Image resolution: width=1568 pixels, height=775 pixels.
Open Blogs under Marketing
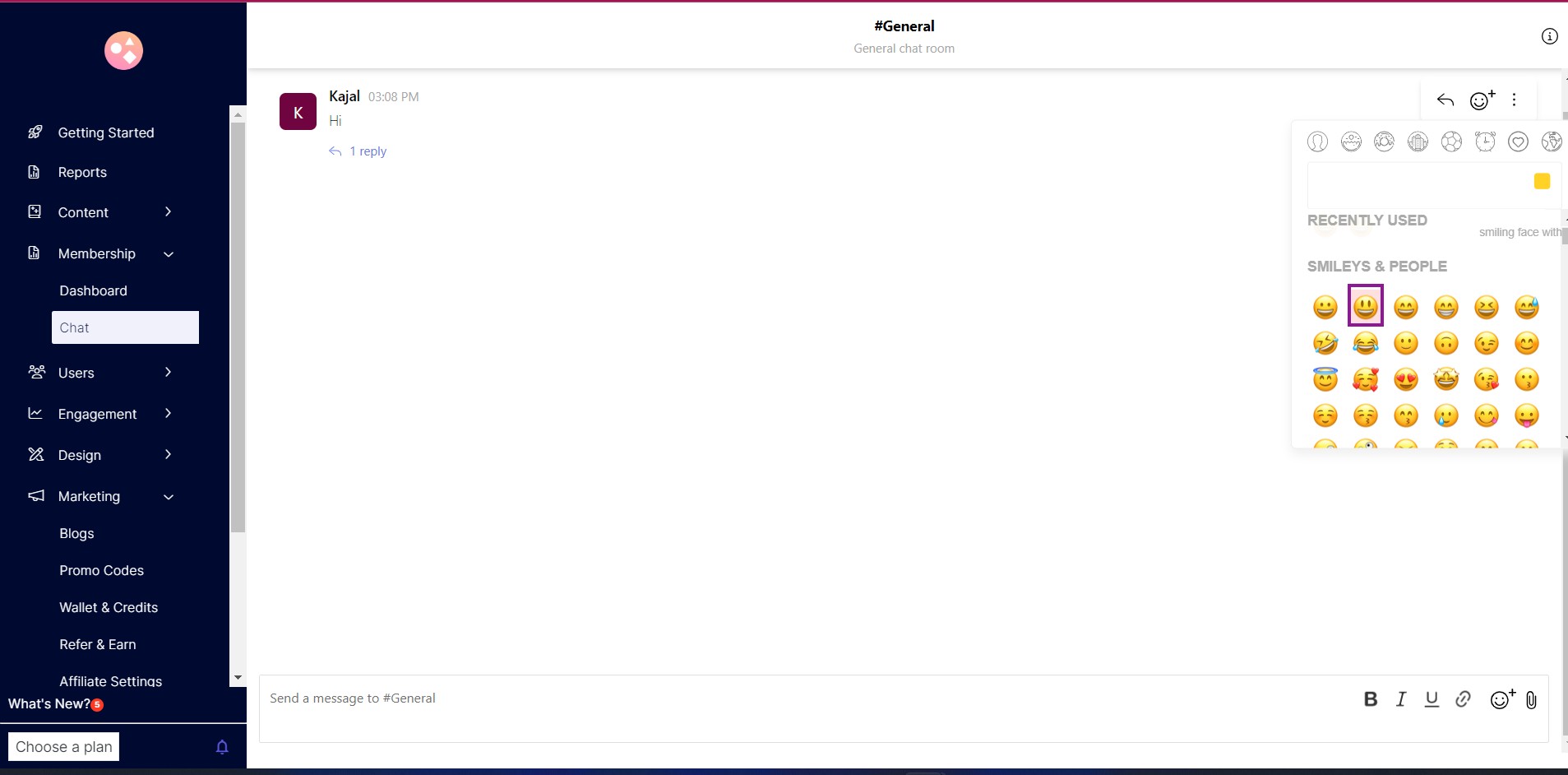point(76,533)
